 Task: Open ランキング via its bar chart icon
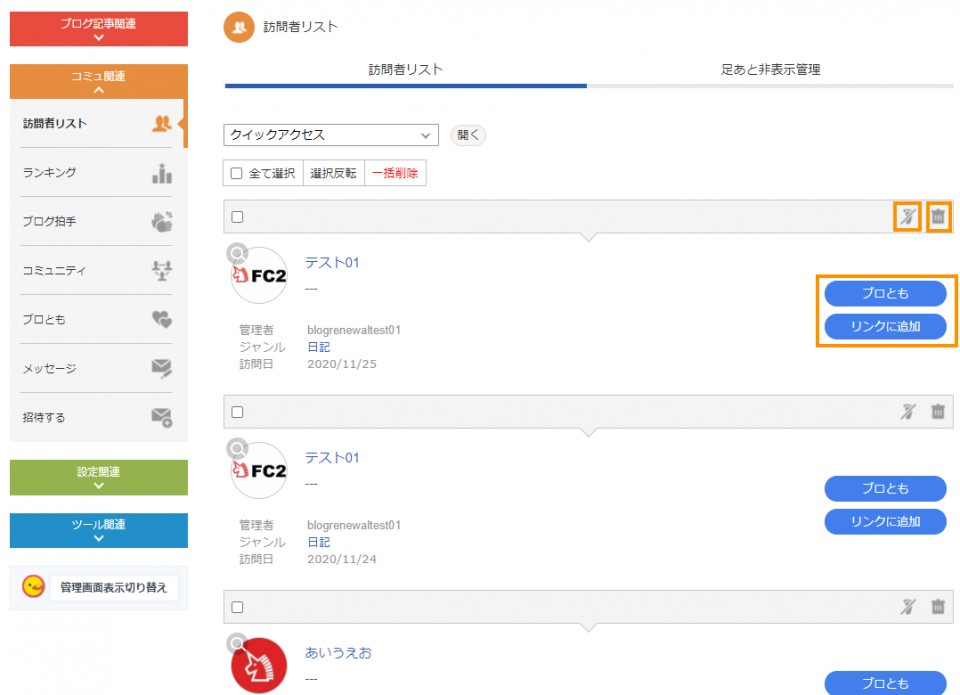(x=161, y=173)
